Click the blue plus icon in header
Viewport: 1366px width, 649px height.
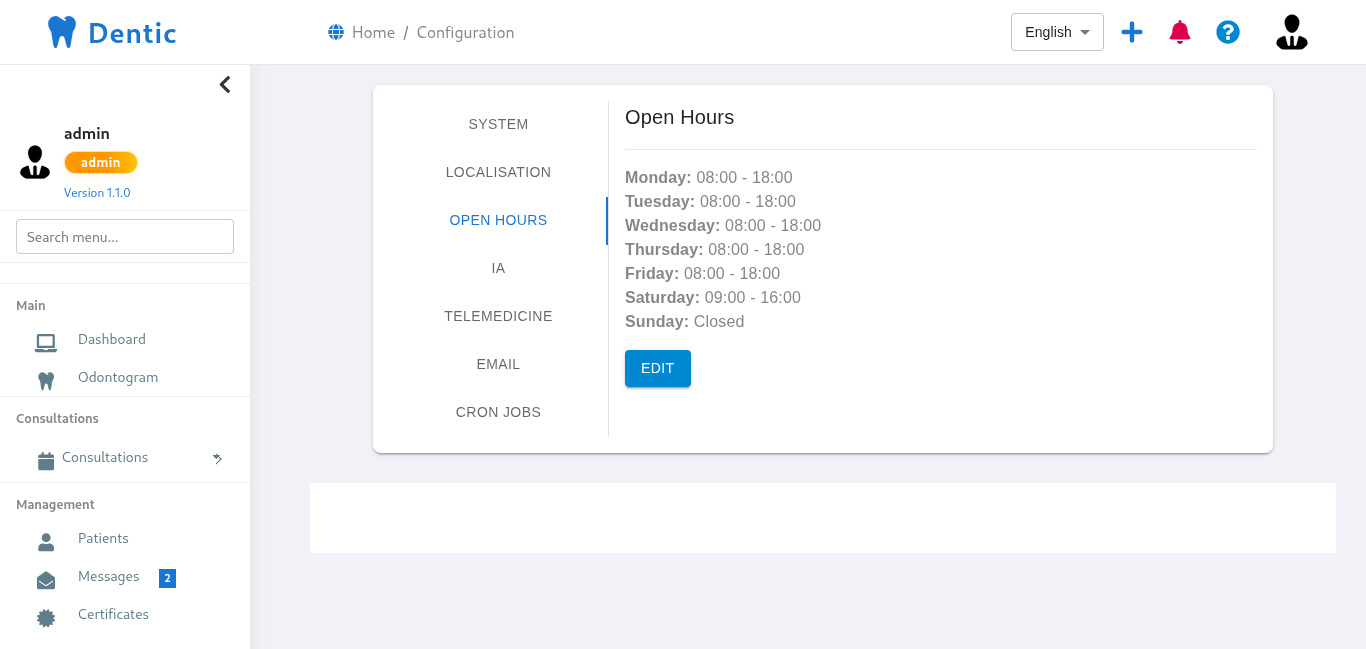click(1131, 32)
